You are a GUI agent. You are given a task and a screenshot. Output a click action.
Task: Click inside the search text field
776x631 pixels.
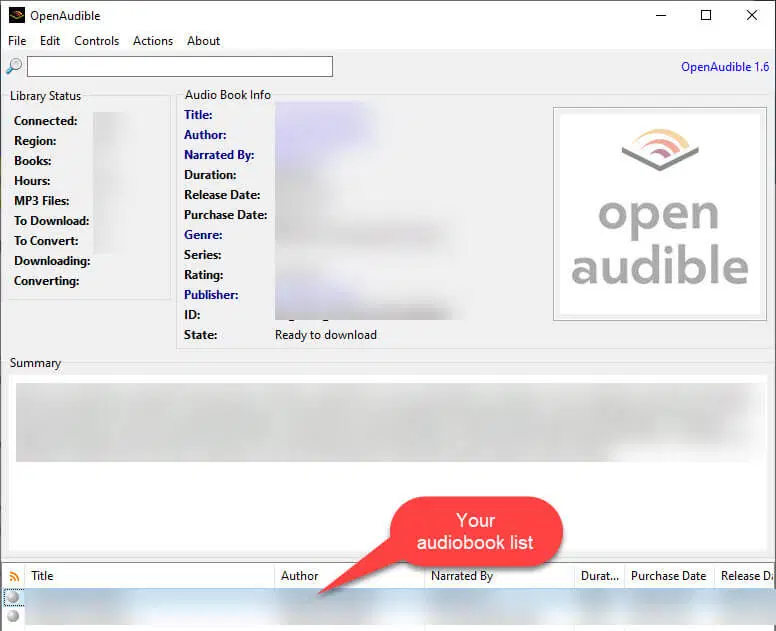point(180,67)
